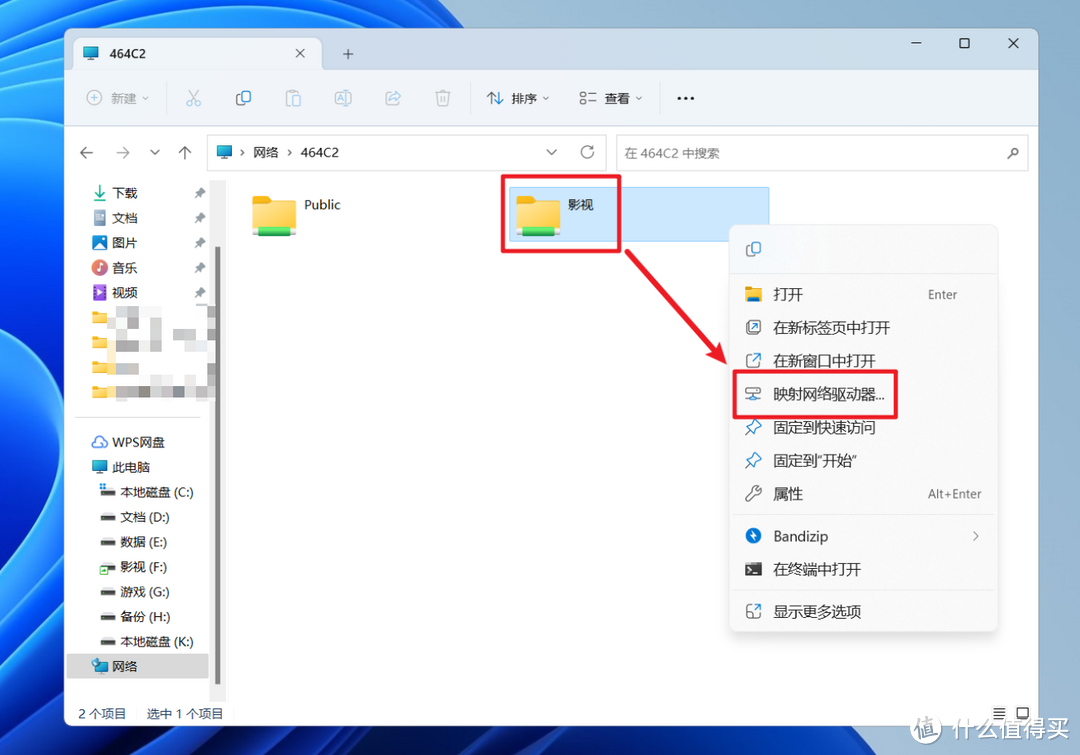This screenshot has height=755, width=1080.
Task: Select 映射网络驱动器... menu entry
Action: pos(863,394)
